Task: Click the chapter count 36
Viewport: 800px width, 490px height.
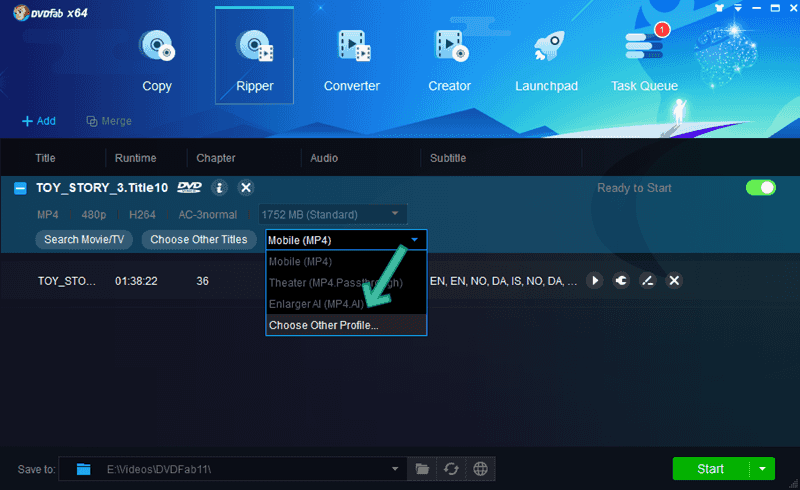Action: click(203, 281)
